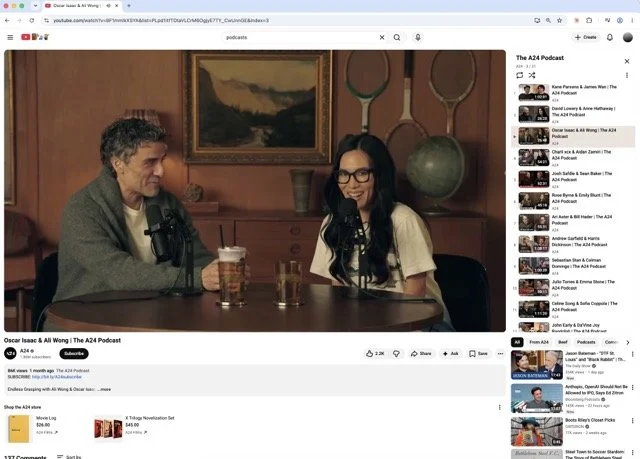Play David Lowery & Anne Hathaway episode
640x459 pixels.
click(x=574, y=114)
